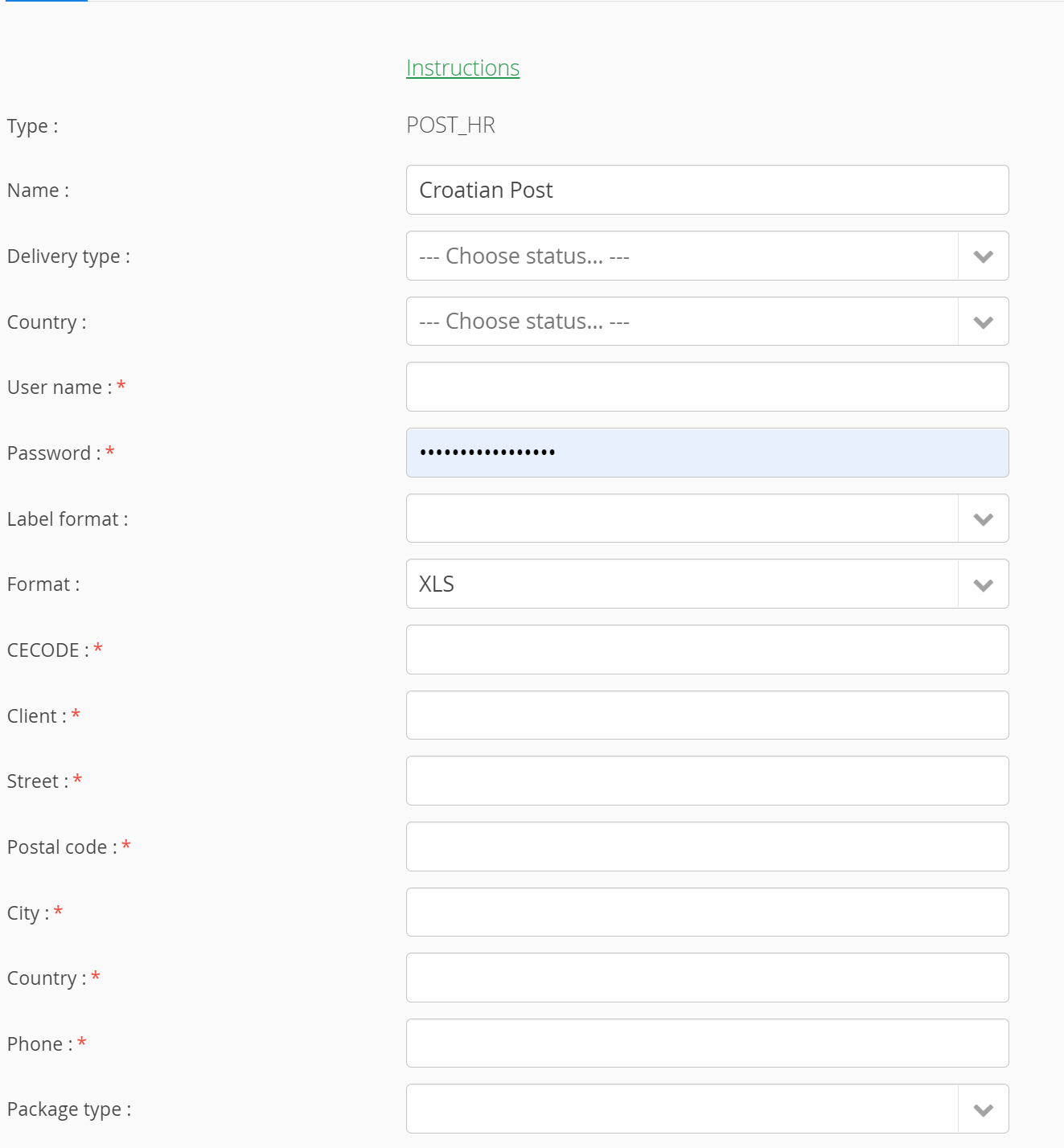Viewport: 1064px width, 1148px height.
Task: Click the 'User name :' label
Action: (60, 387)
